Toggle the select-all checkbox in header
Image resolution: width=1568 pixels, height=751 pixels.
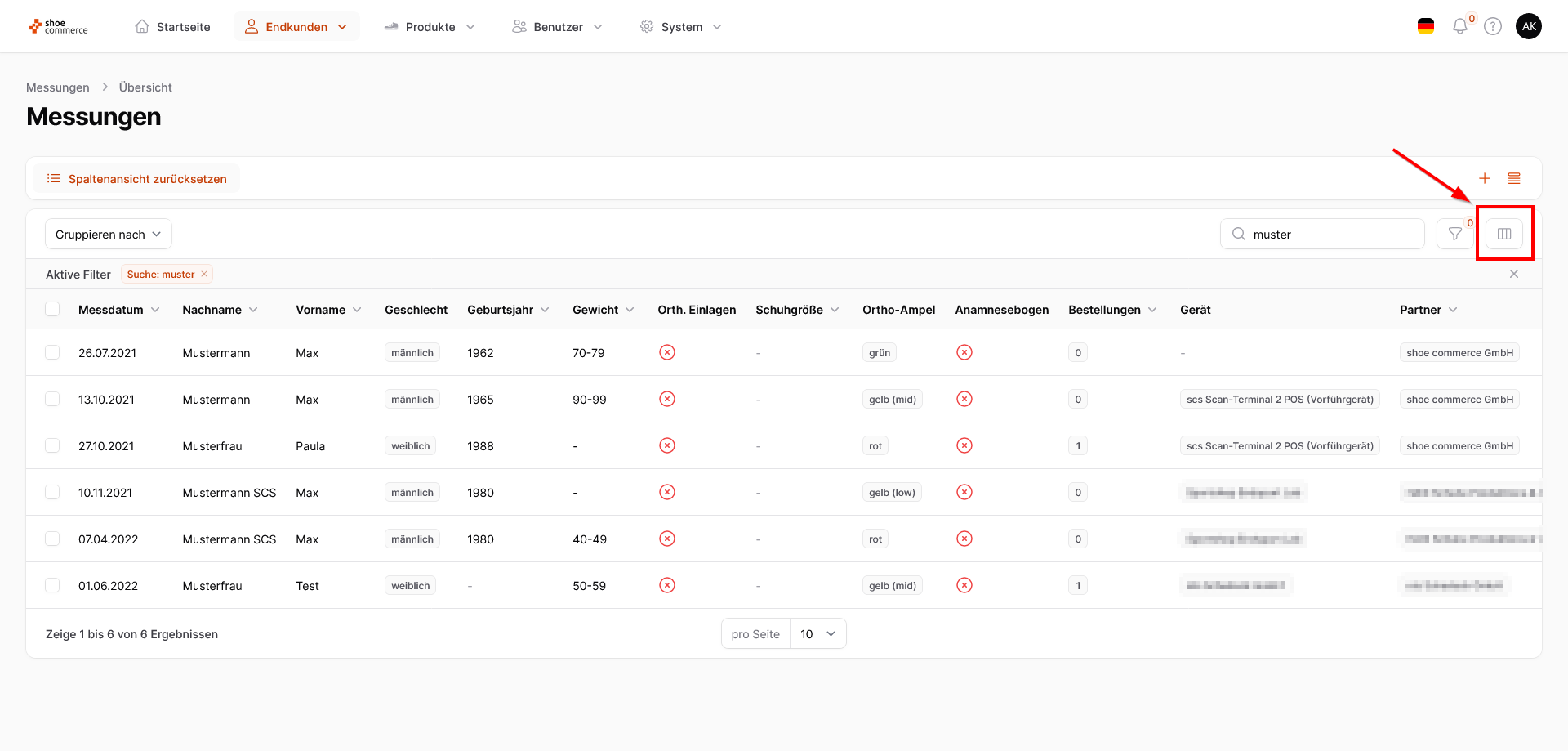click(52, 309)
